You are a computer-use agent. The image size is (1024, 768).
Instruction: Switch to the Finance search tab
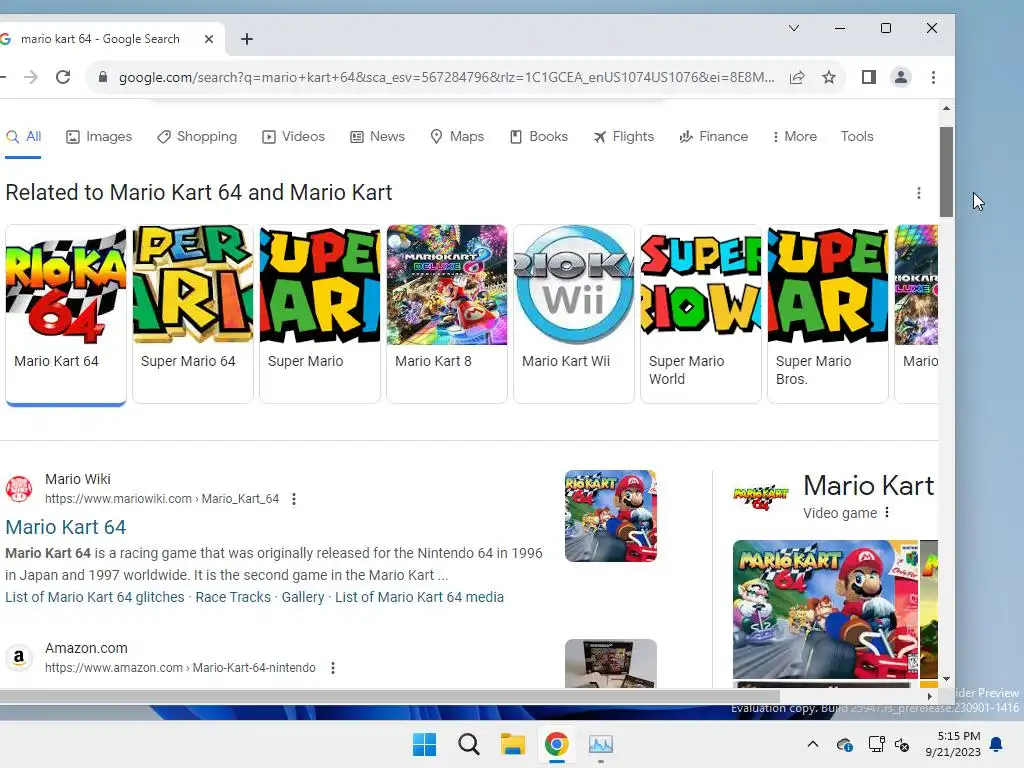tap(714, 136)
